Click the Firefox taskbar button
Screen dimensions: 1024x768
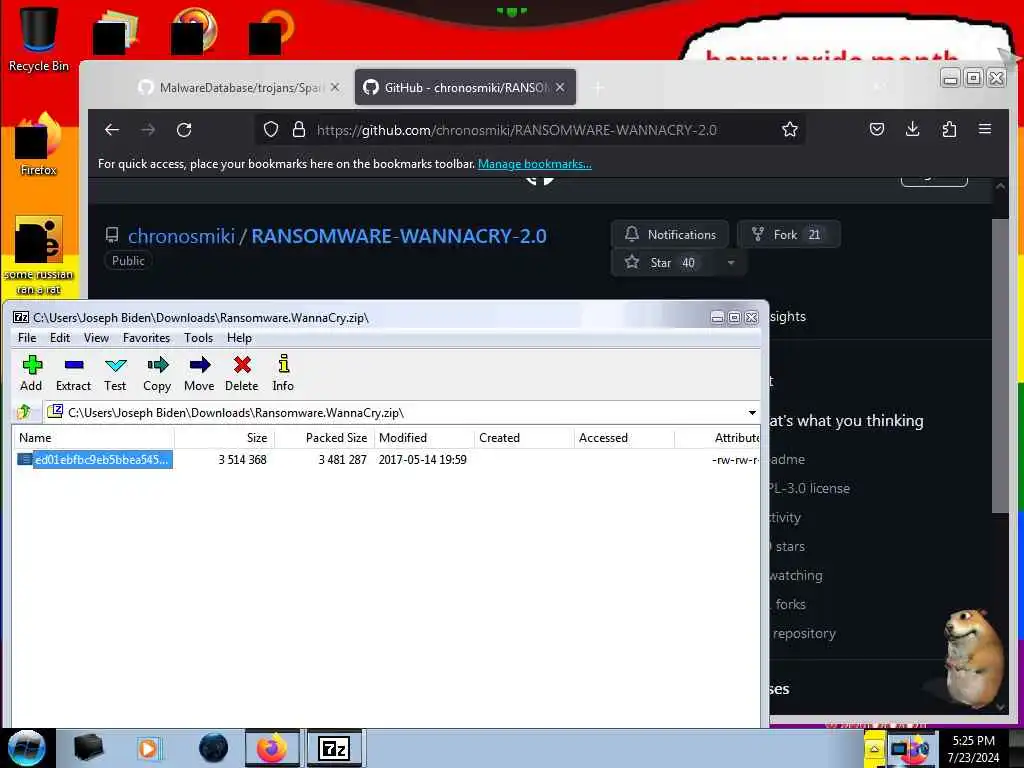click(272, 748)
